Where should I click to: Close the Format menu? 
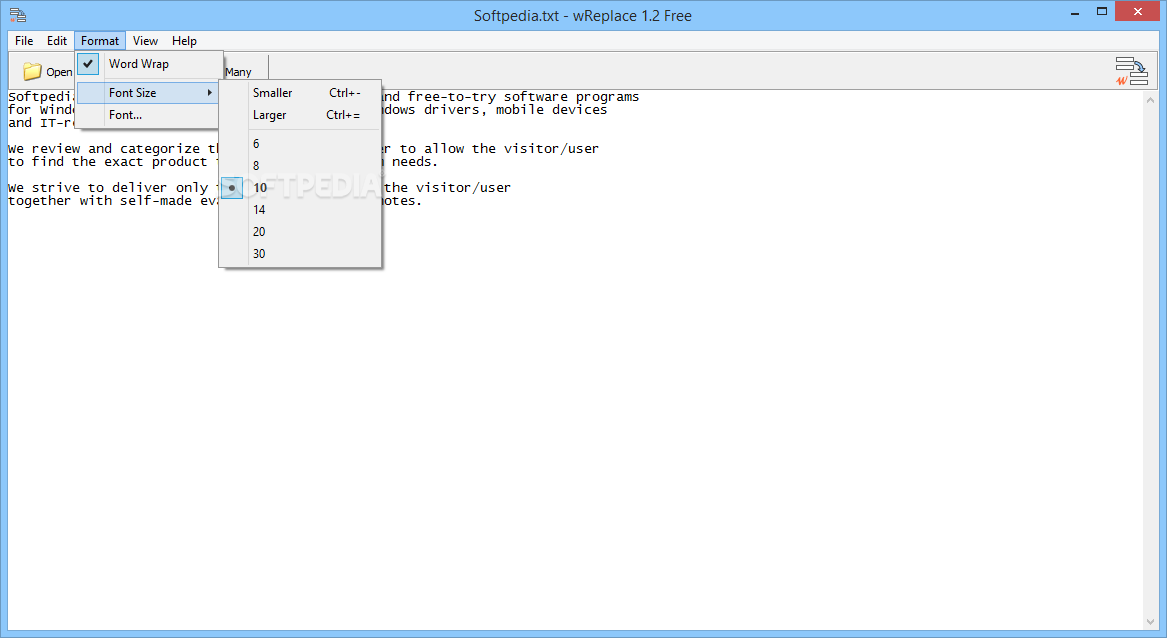[x=100, y=41]
